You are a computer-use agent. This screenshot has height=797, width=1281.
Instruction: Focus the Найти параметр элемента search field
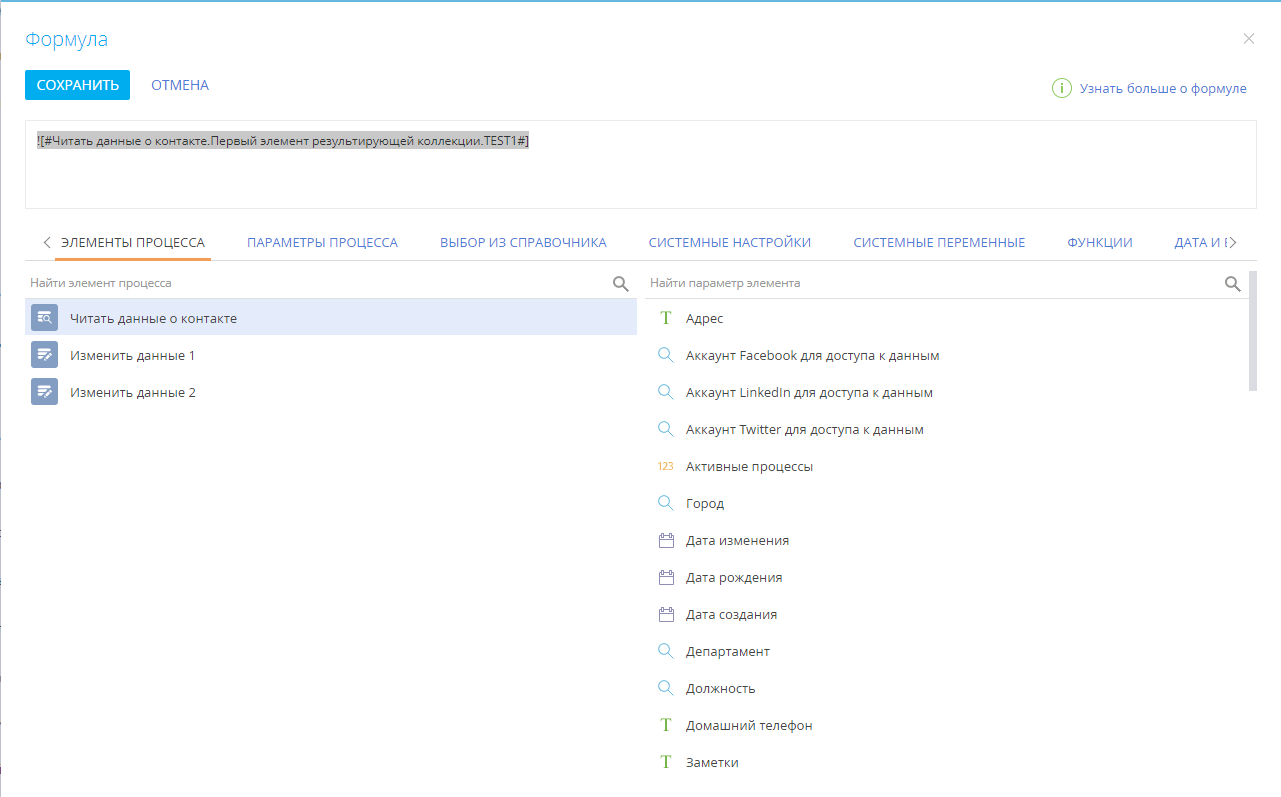[x=934, y=283]
